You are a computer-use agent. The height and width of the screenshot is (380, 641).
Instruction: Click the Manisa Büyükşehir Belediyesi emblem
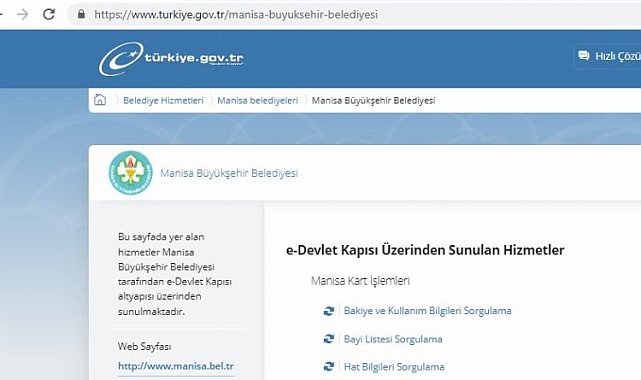[x=130, y=172]
